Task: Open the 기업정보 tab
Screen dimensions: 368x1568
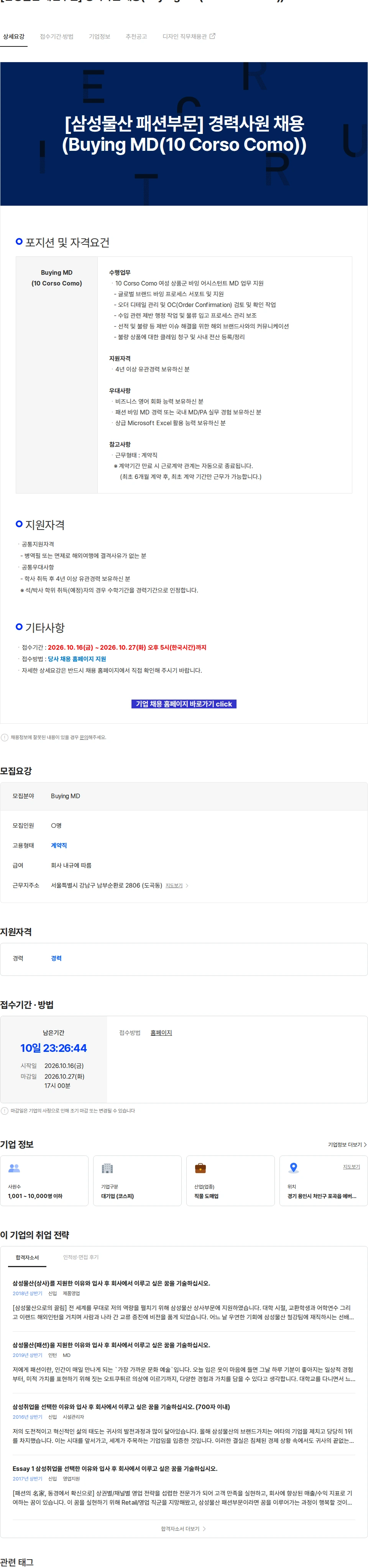Action: [99, 36]
